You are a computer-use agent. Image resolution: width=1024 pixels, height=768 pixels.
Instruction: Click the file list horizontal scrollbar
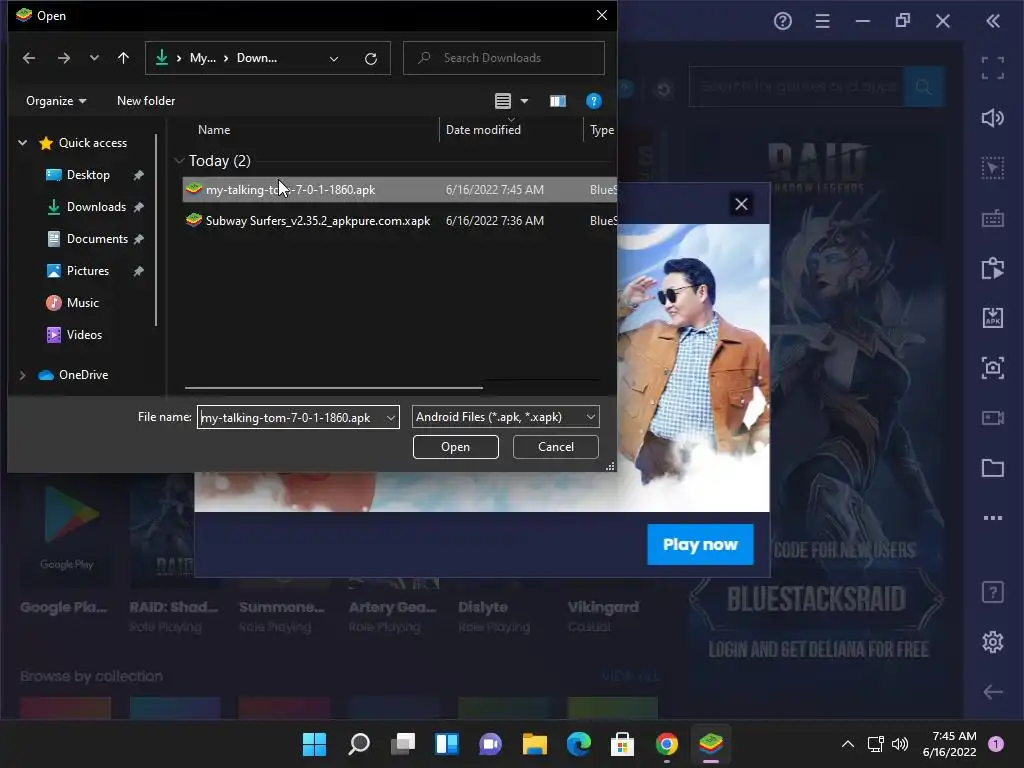[x=334, y=388]
